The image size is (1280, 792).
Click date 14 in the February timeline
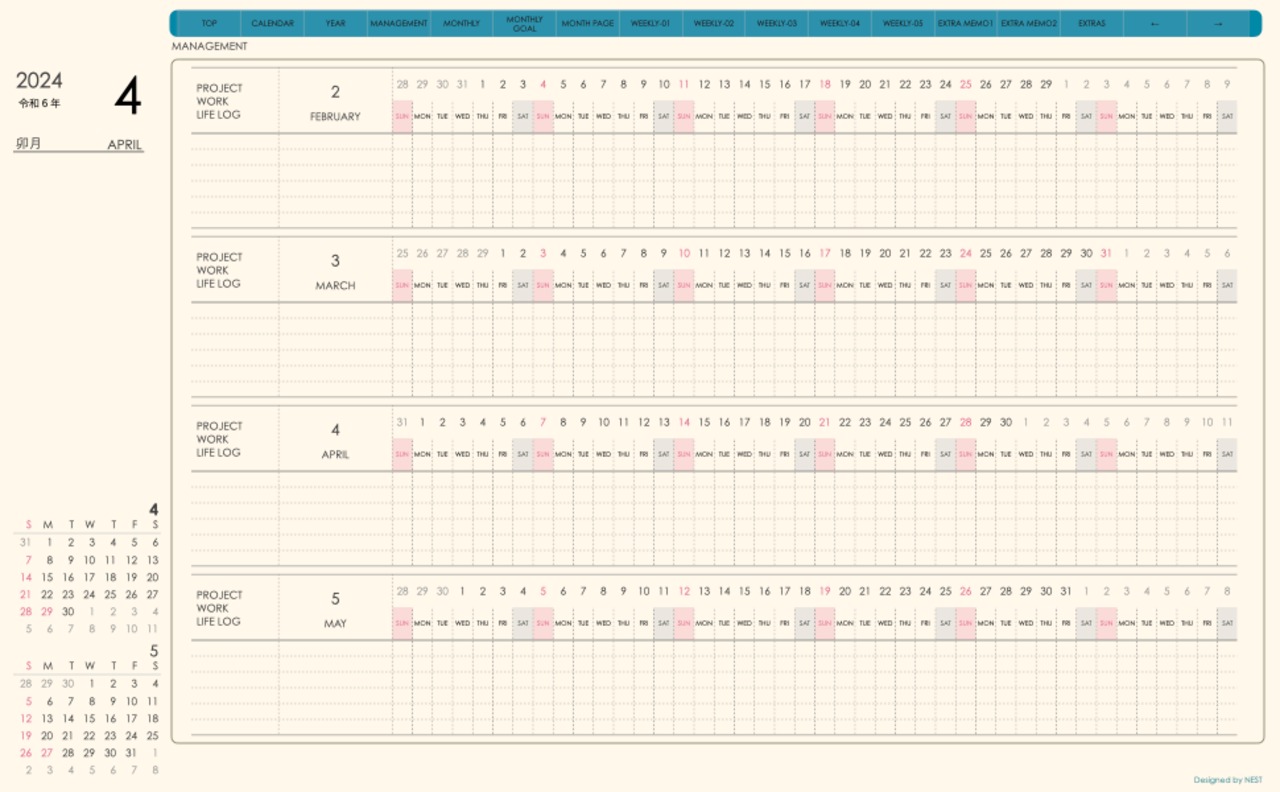pyautogui.click(x=744, y=85)
